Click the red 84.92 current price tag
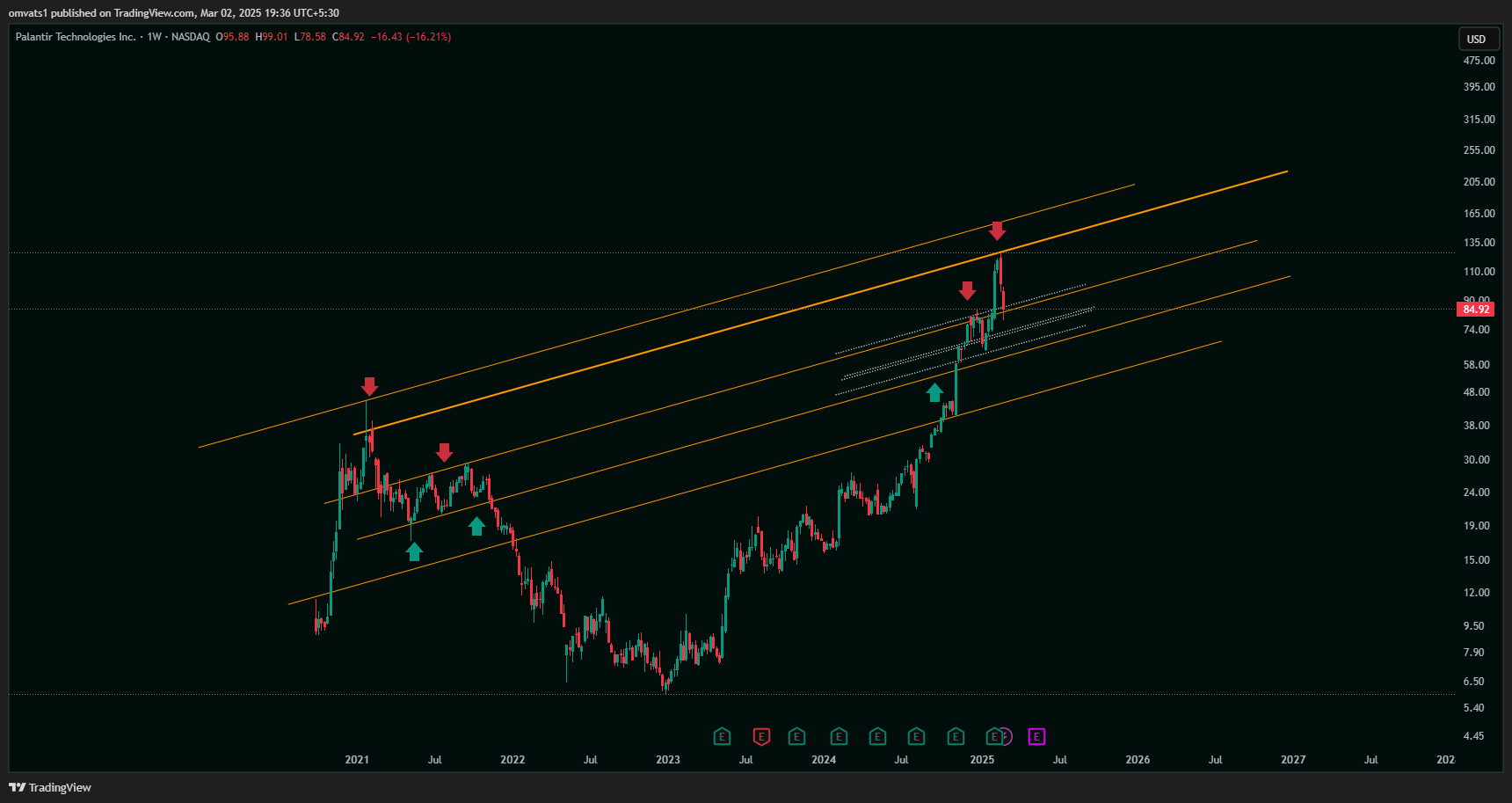1512x803 pixels. pos(1476,310)
